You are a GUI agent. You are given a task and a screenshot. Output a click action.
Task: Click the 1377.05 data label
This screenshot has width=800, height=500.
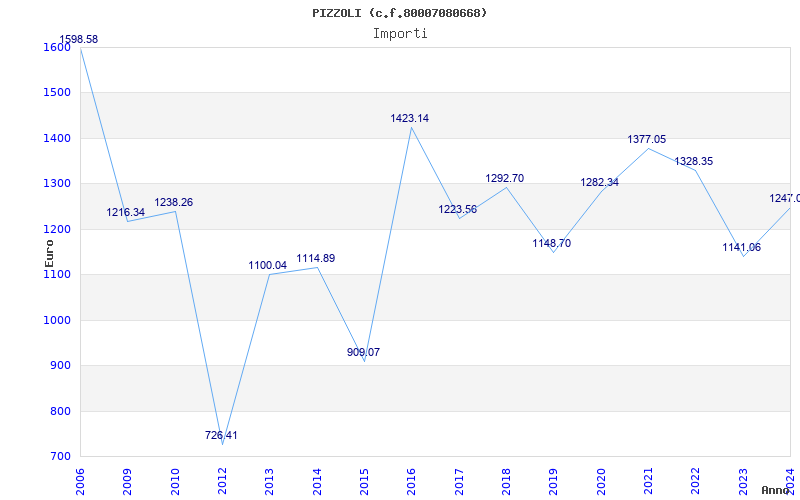(x=646, y=139)
